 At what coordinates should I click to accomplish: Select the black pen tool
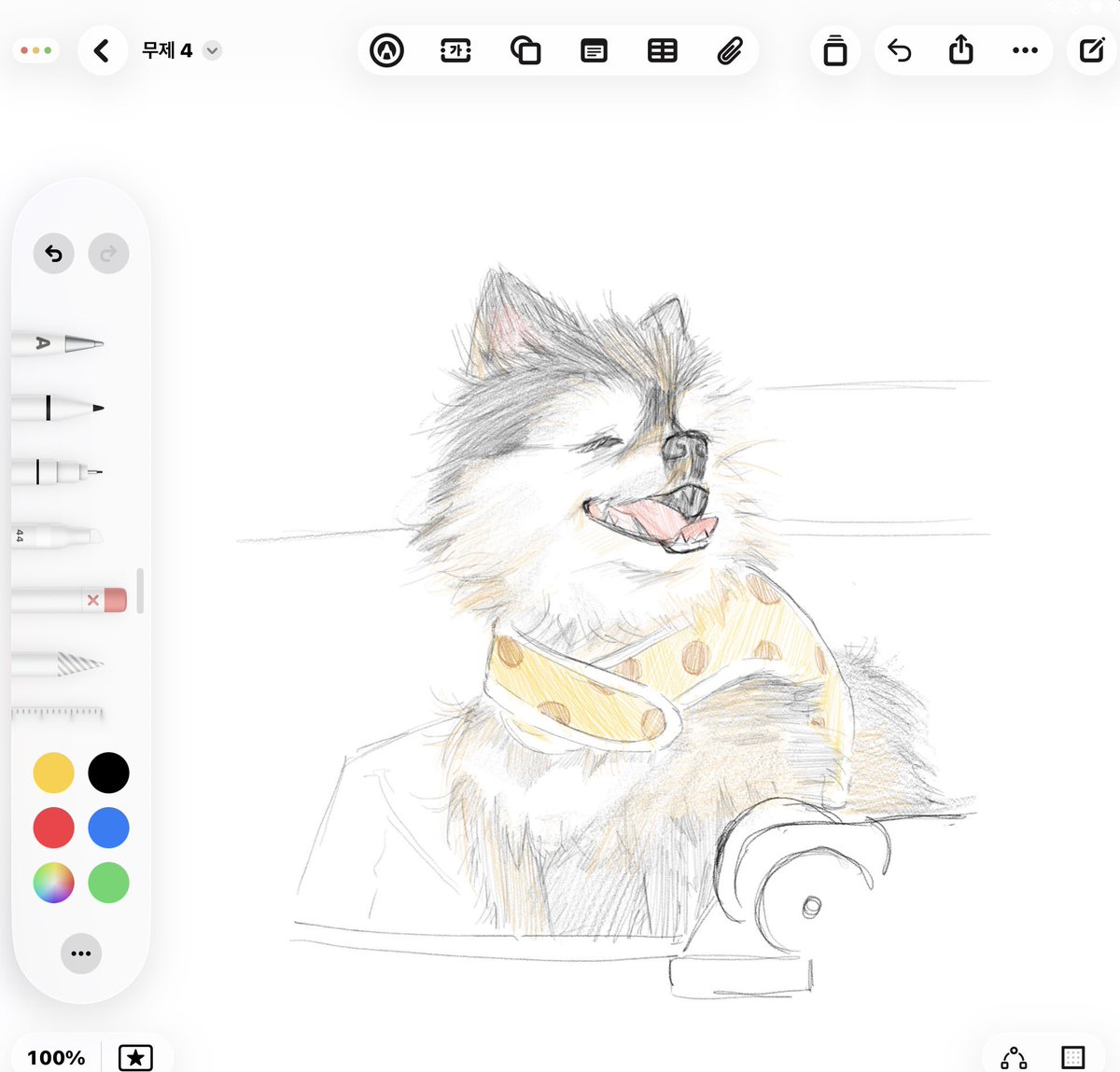pos(58,408)
